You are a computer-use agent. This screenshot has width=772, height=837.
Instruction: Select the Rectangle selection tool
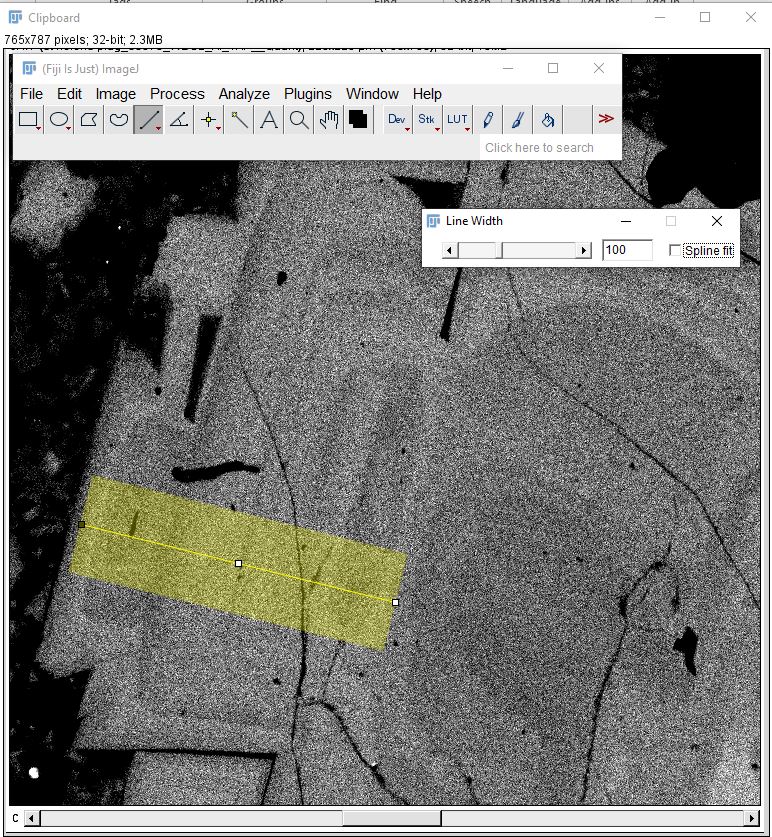coord(29,120)
